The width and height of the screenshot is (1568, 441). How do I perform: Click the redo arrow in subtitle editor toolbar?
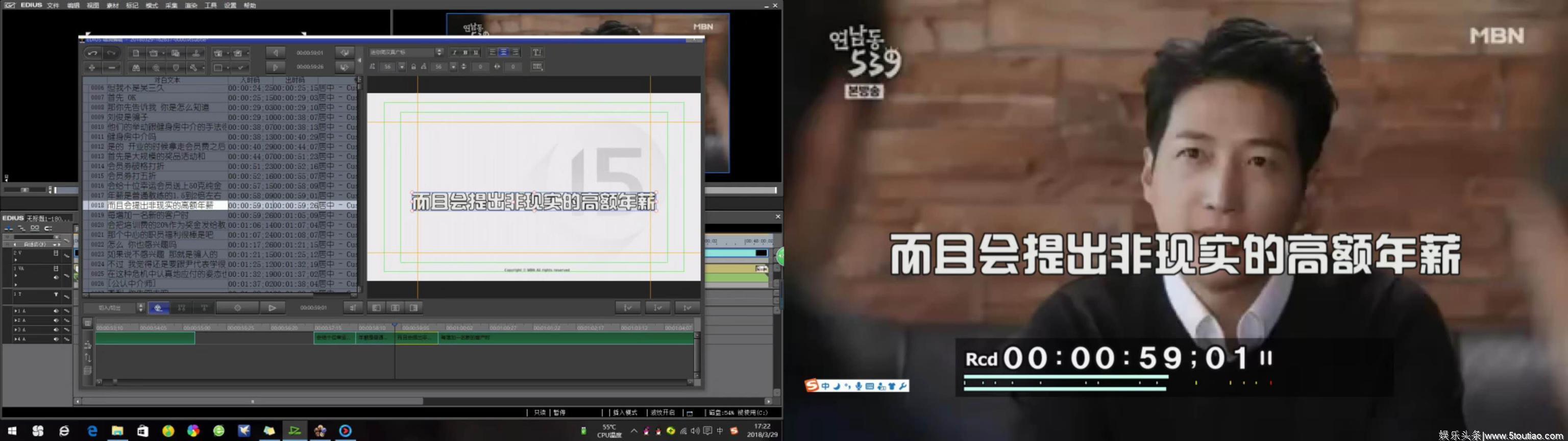tap(111, 53)
